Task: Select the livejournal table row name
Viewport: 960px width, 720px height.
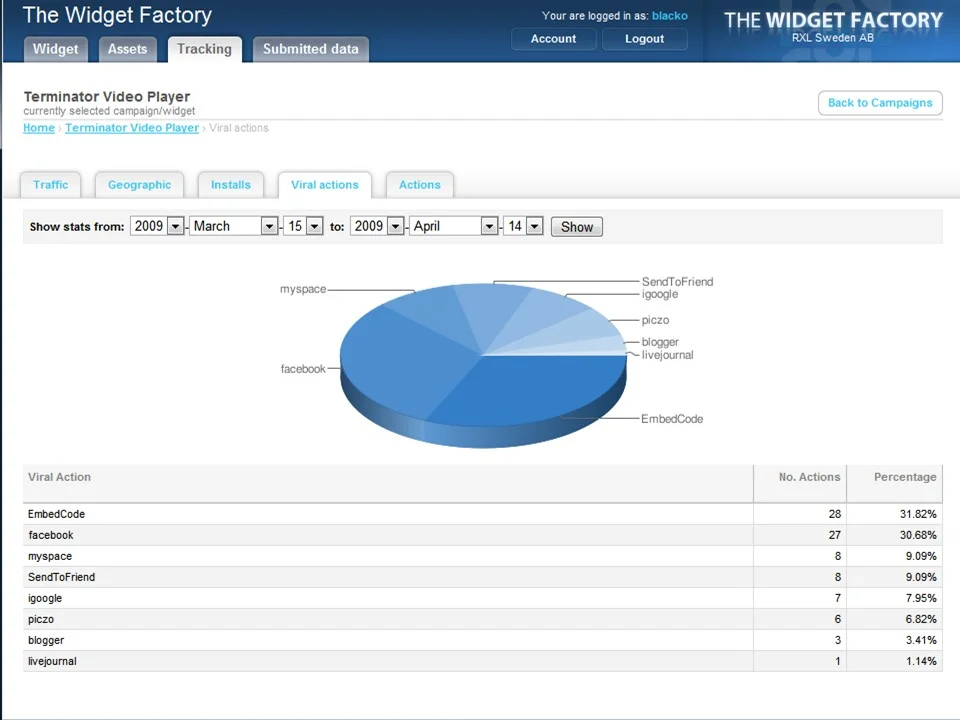Action: tap(52, 661)
